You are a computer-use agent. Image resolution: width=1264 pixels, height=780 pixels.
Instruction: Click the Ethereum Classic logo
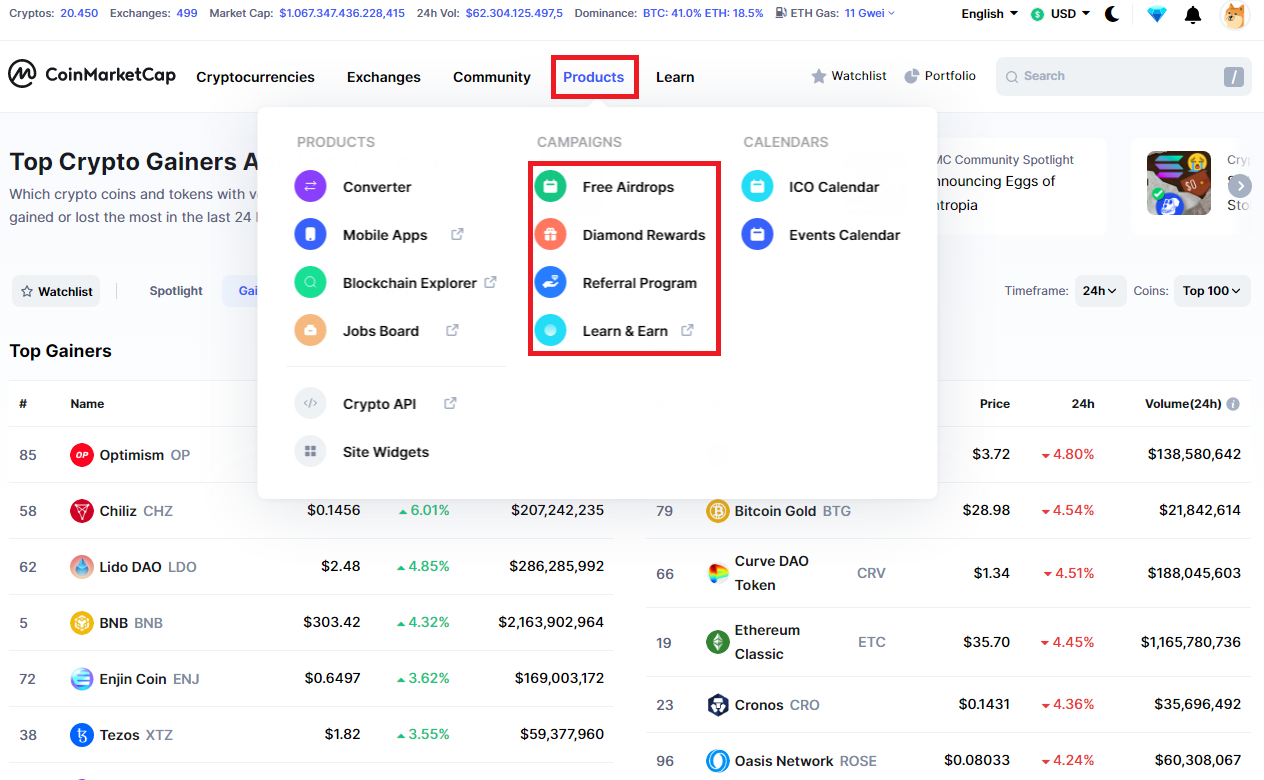pos(718,642)
